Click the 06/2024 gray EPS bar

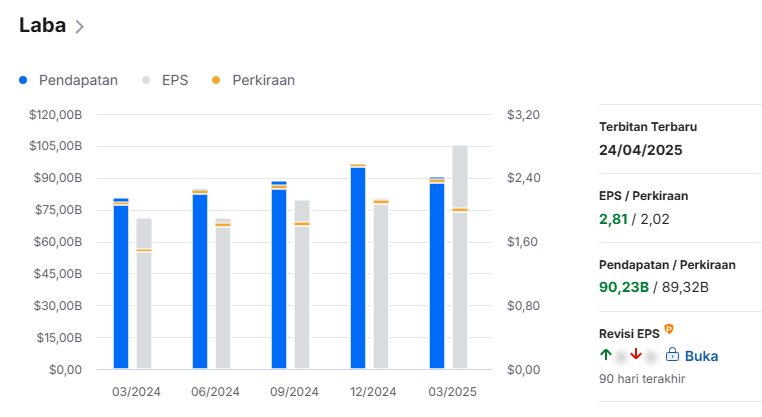pos(223,294)
